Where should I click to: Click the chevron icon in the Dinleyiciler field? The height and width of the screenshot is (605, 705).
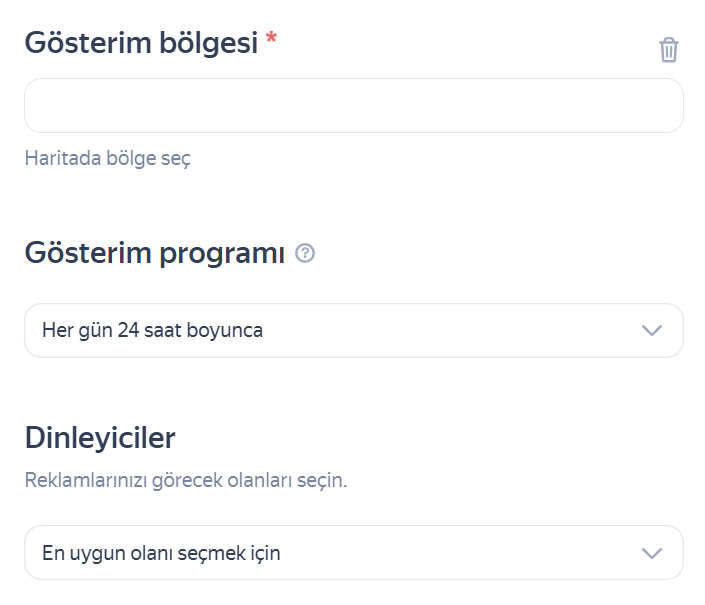point(652,553)
